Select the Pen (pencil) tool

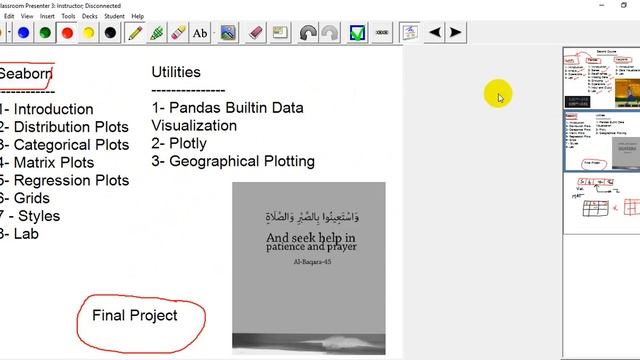click(135, 33)
